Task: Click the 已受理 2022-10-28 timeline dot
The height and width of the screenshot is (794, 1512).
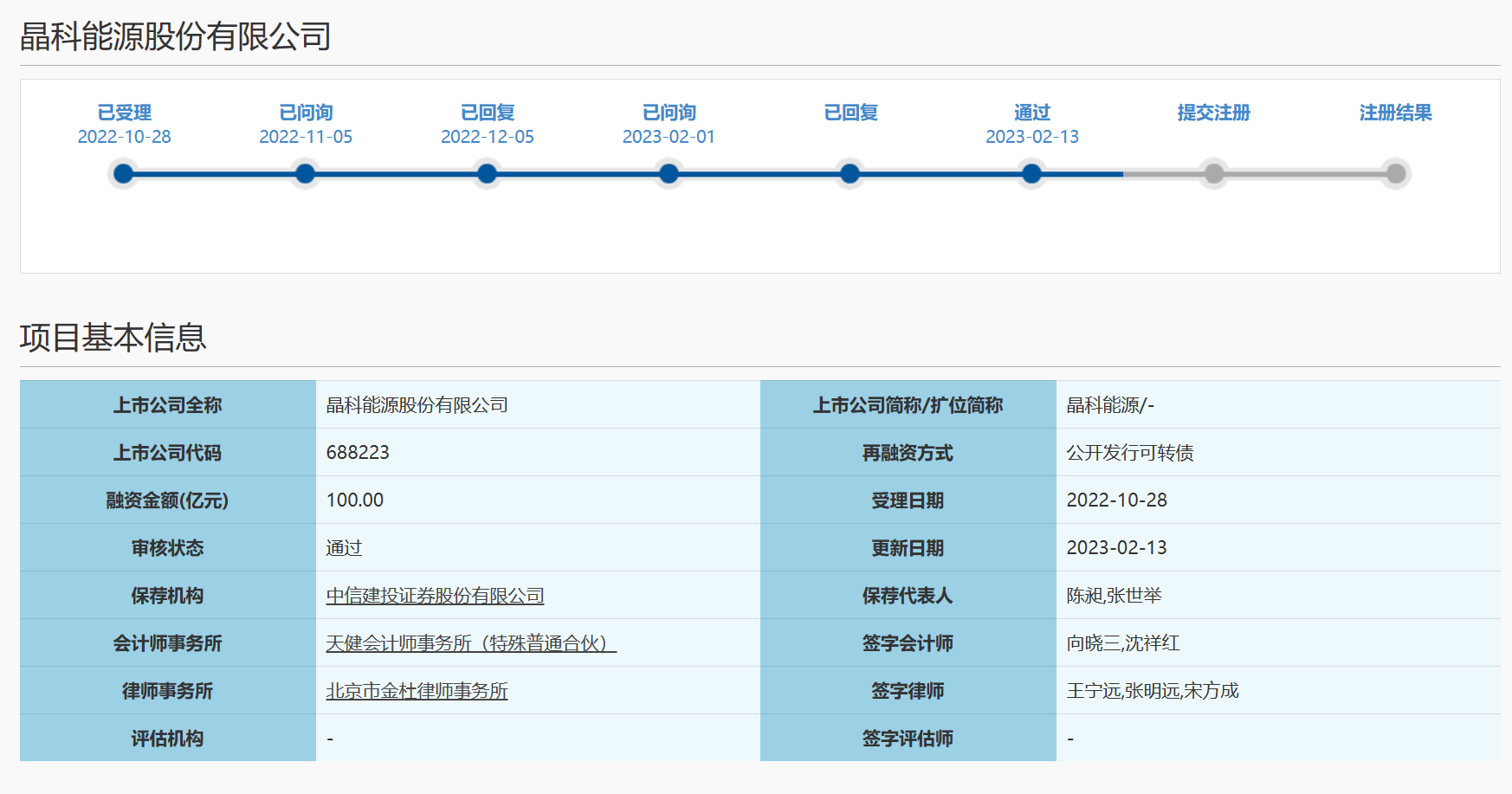Action: [124, 174]
